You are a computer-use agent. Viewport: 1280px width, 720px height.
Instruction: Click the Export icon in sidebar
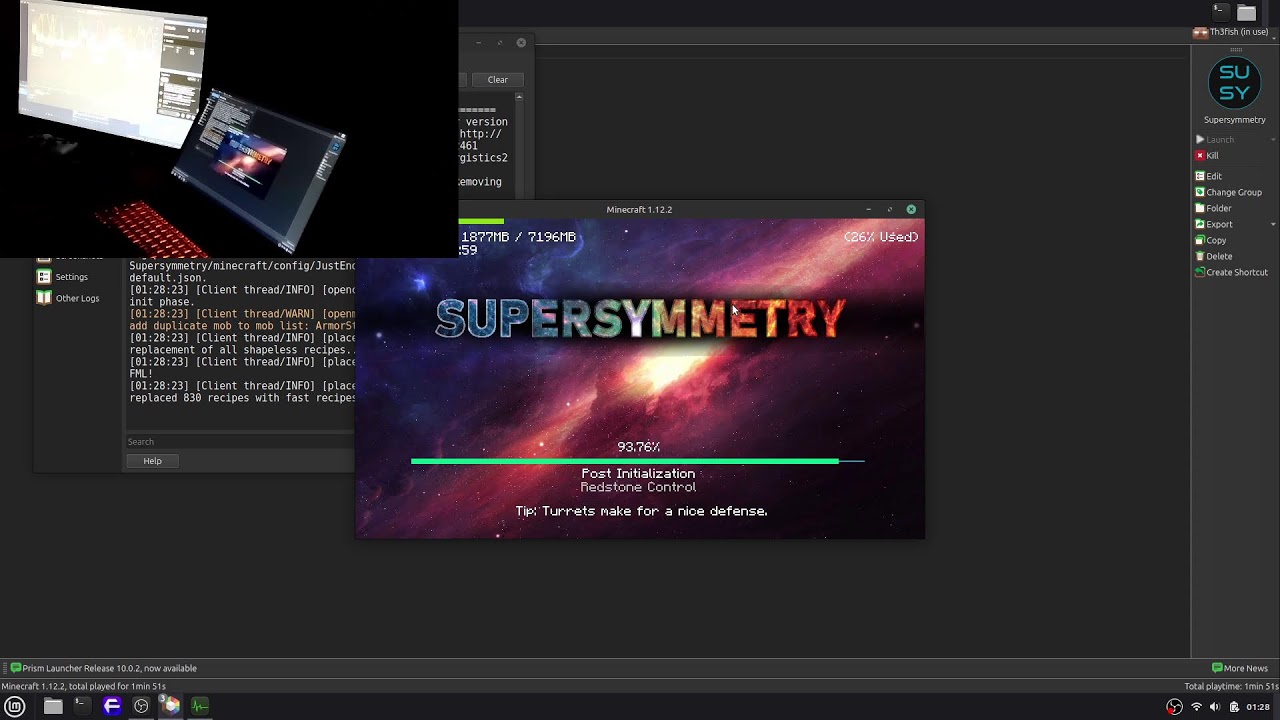(1200, 224)
